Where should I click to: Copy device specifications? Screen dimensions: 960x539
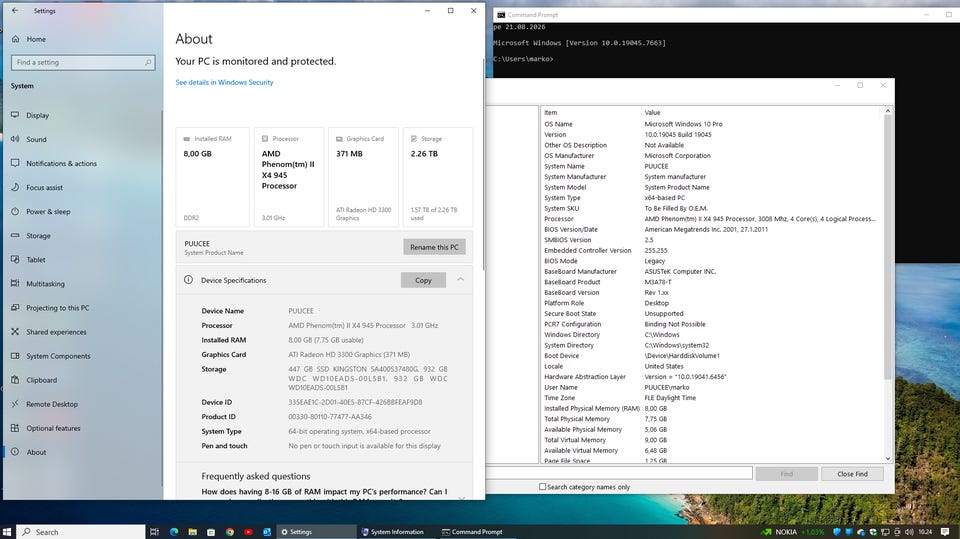coord(423,280)
